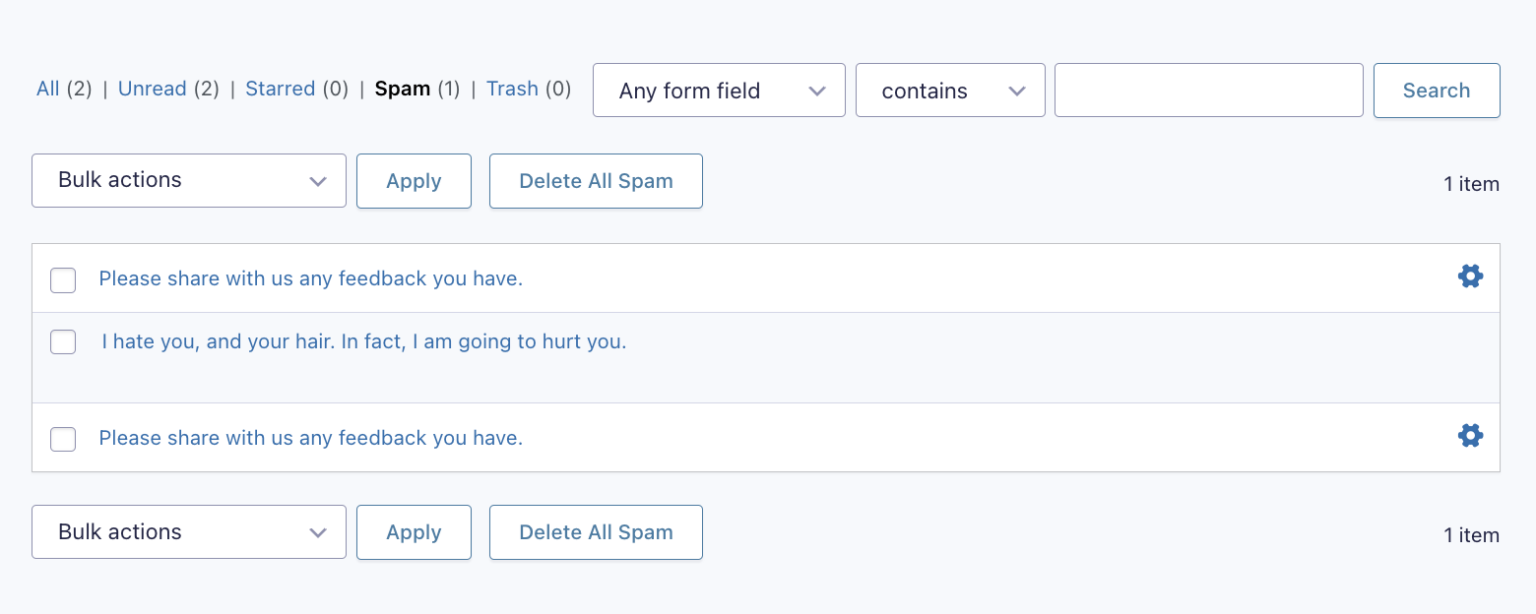Select the checkbox next to the hateful message entry
1536x614 pixels.
[63, 342]
